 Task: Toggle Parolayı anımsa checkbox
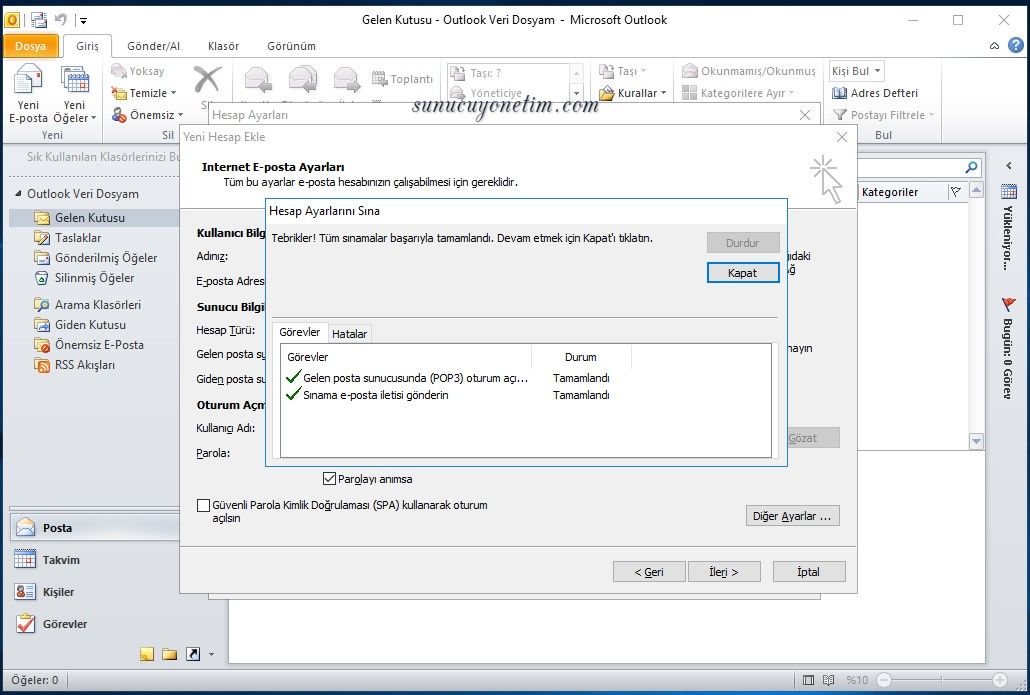(330, 479)
